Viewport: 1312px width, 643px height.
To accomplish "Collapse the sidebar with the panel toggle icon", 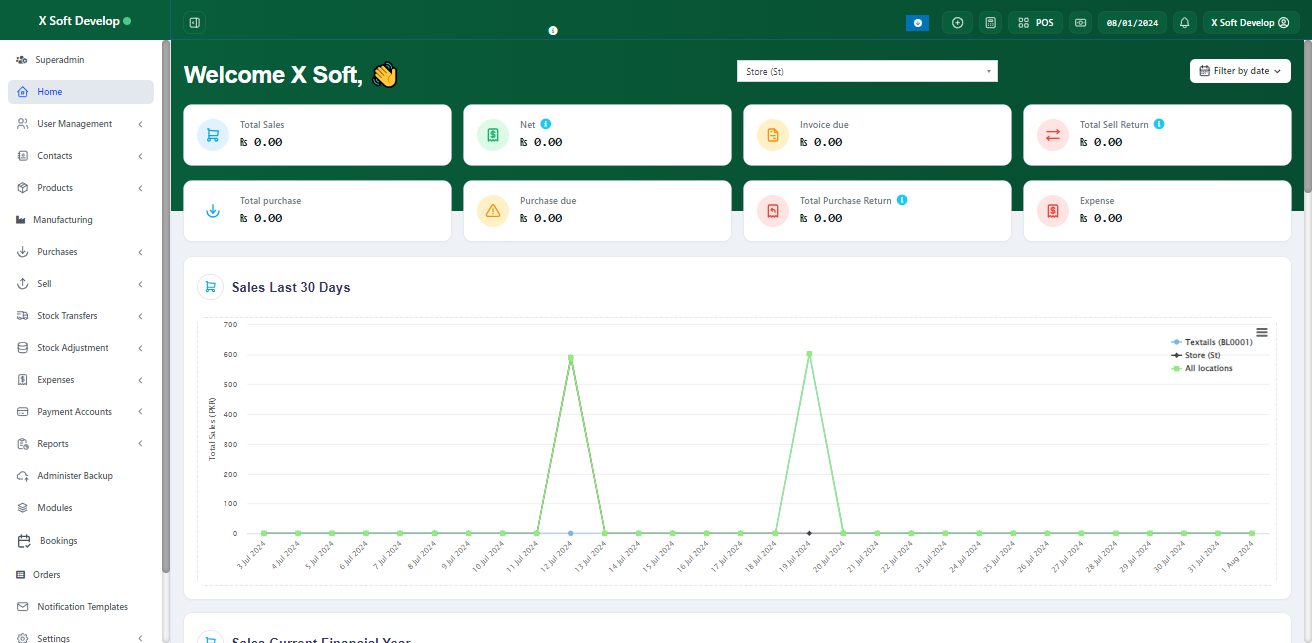I will click(x=194, y=22).
